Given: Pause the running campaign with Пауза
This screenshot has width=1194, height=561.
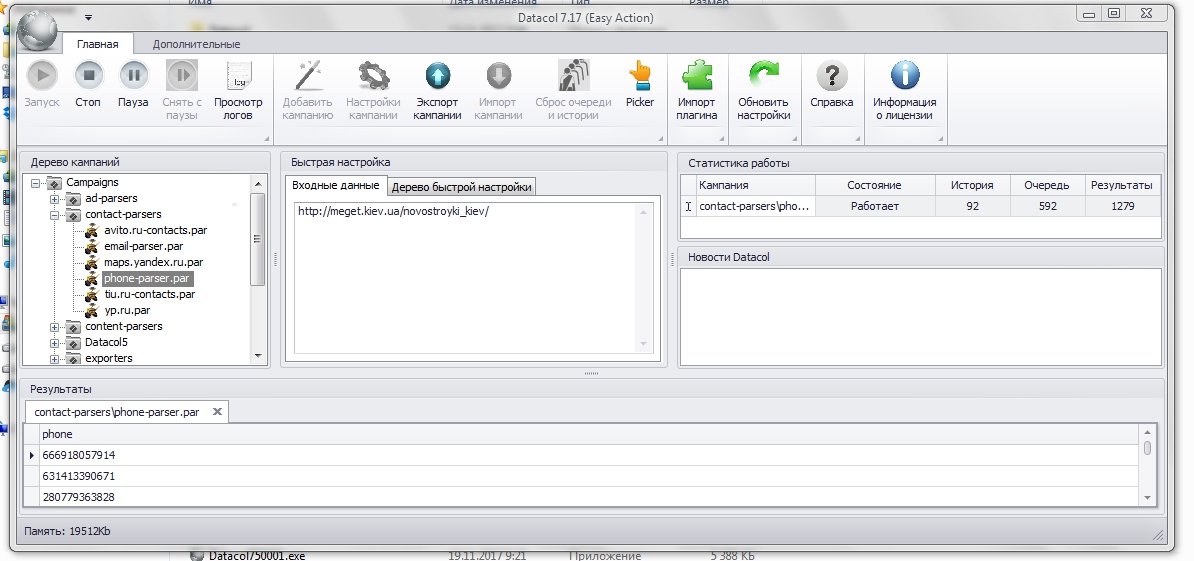Looking at the screenshot, I should [x=133, y=75].
